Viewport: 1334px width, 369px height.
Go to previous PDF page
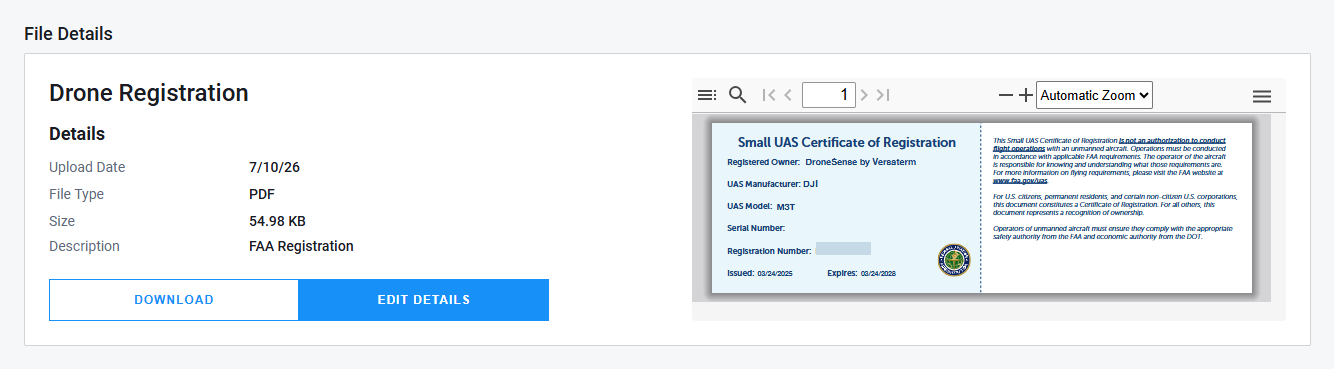pos(788,95)
